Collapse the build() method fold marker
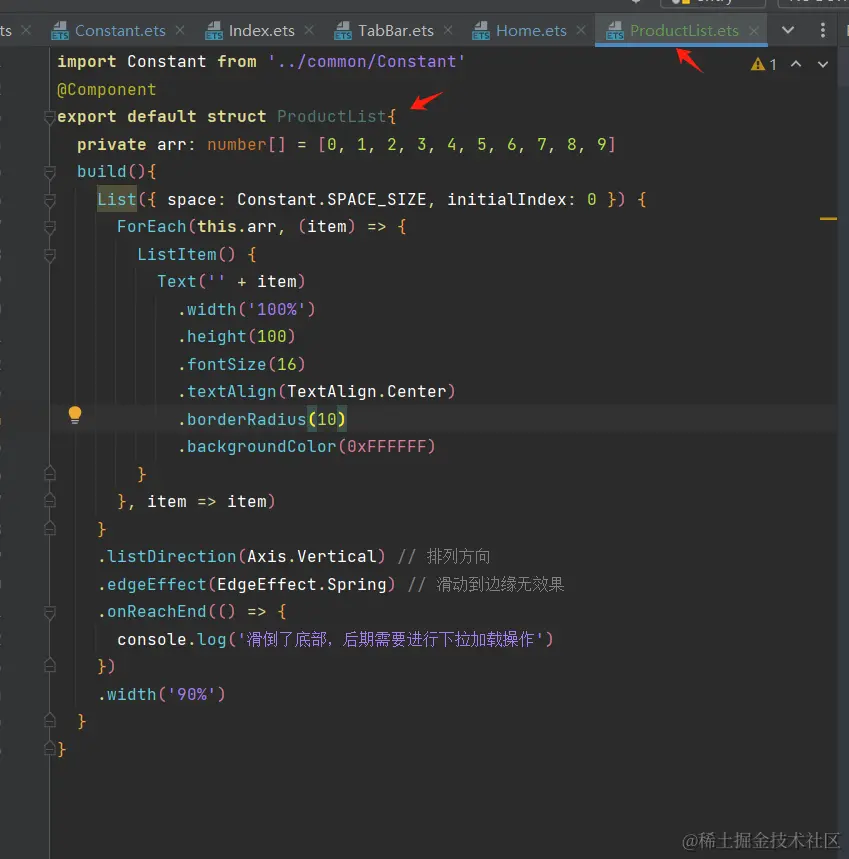 click(49, 173)
